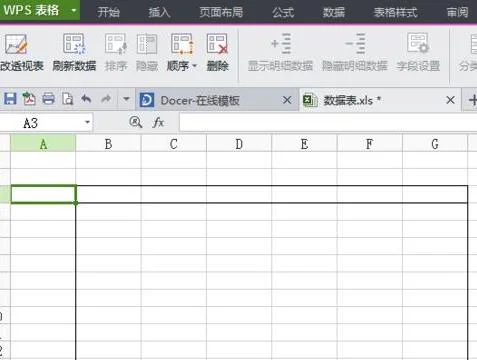The width and height of the screenshot is (477, 360).
Task: Close the Docer-在线模板 tab
Action: 287,100
